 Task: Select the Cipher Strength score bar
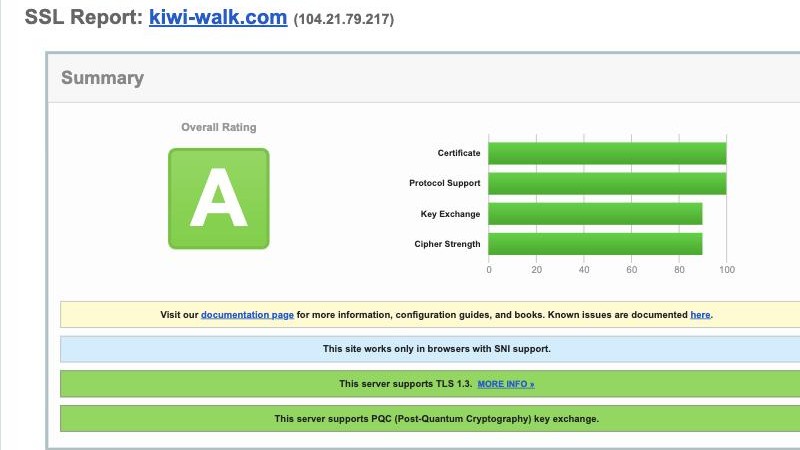595,244
